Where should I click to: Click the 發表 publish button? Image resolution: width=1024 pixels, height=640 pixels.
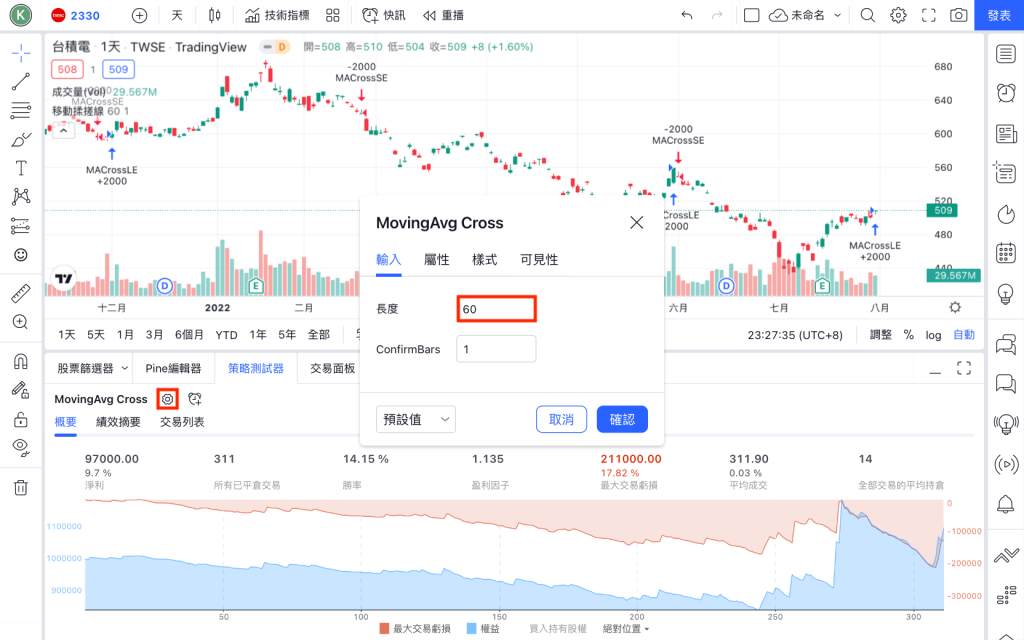pyautogui.click(x=999, y=16)
